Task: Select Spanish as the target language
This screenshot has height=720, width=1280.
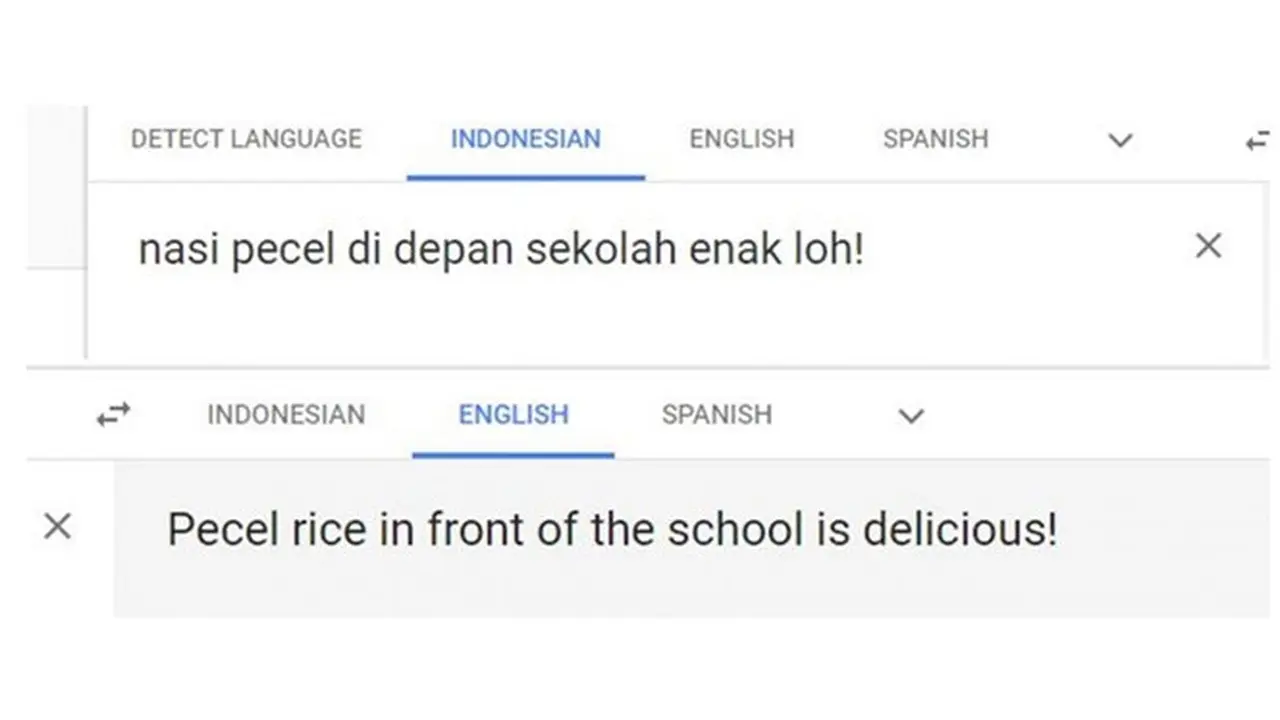Action: coord(716,415)
